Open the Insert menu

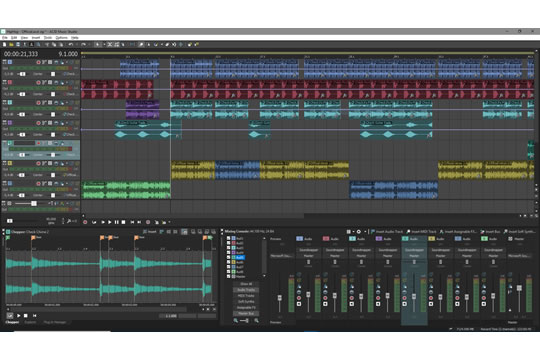36,38
